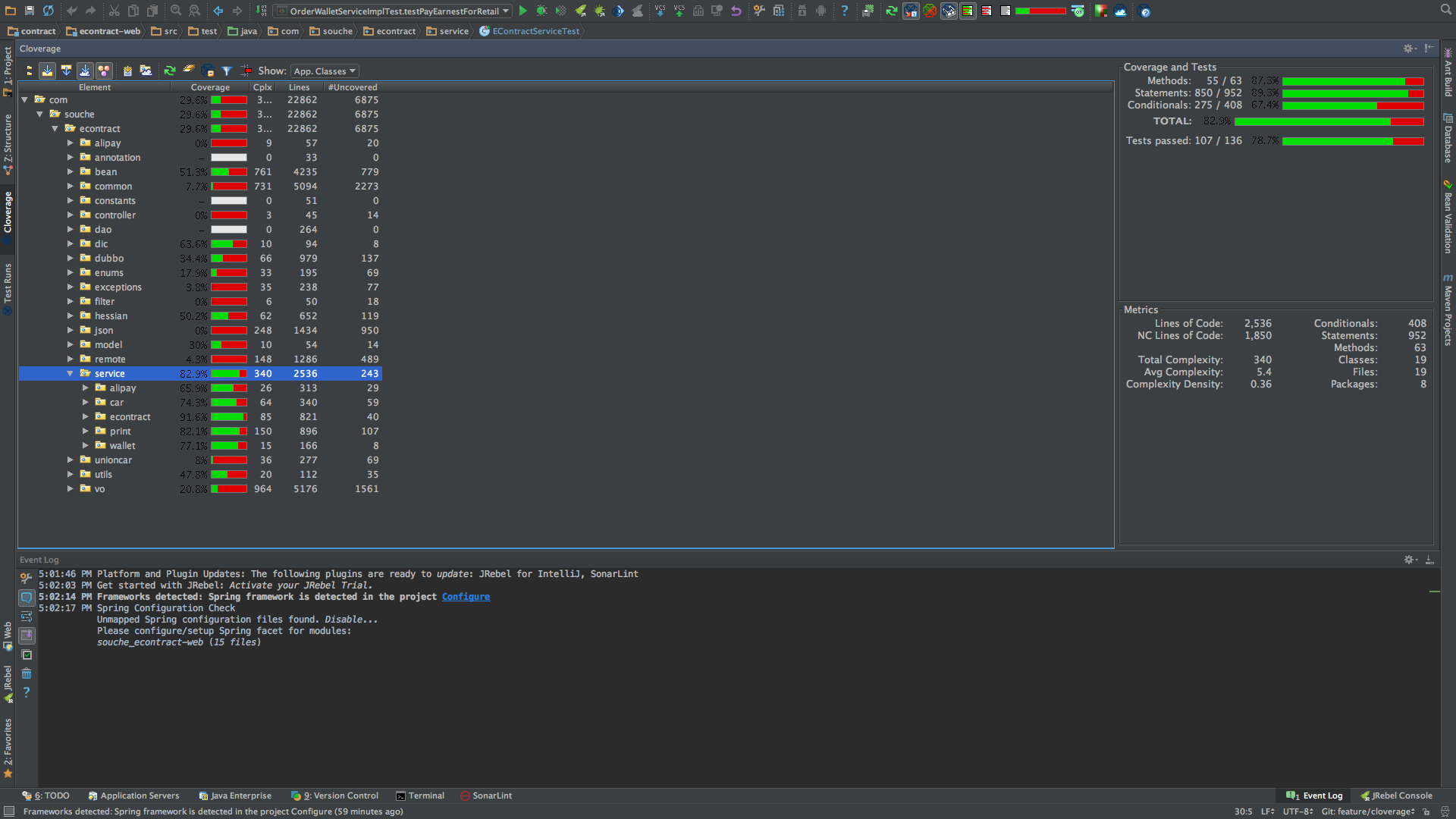Toggle scroll to end in Event Log
This screenshot has height=819, width=1456.
coord(27,635)
